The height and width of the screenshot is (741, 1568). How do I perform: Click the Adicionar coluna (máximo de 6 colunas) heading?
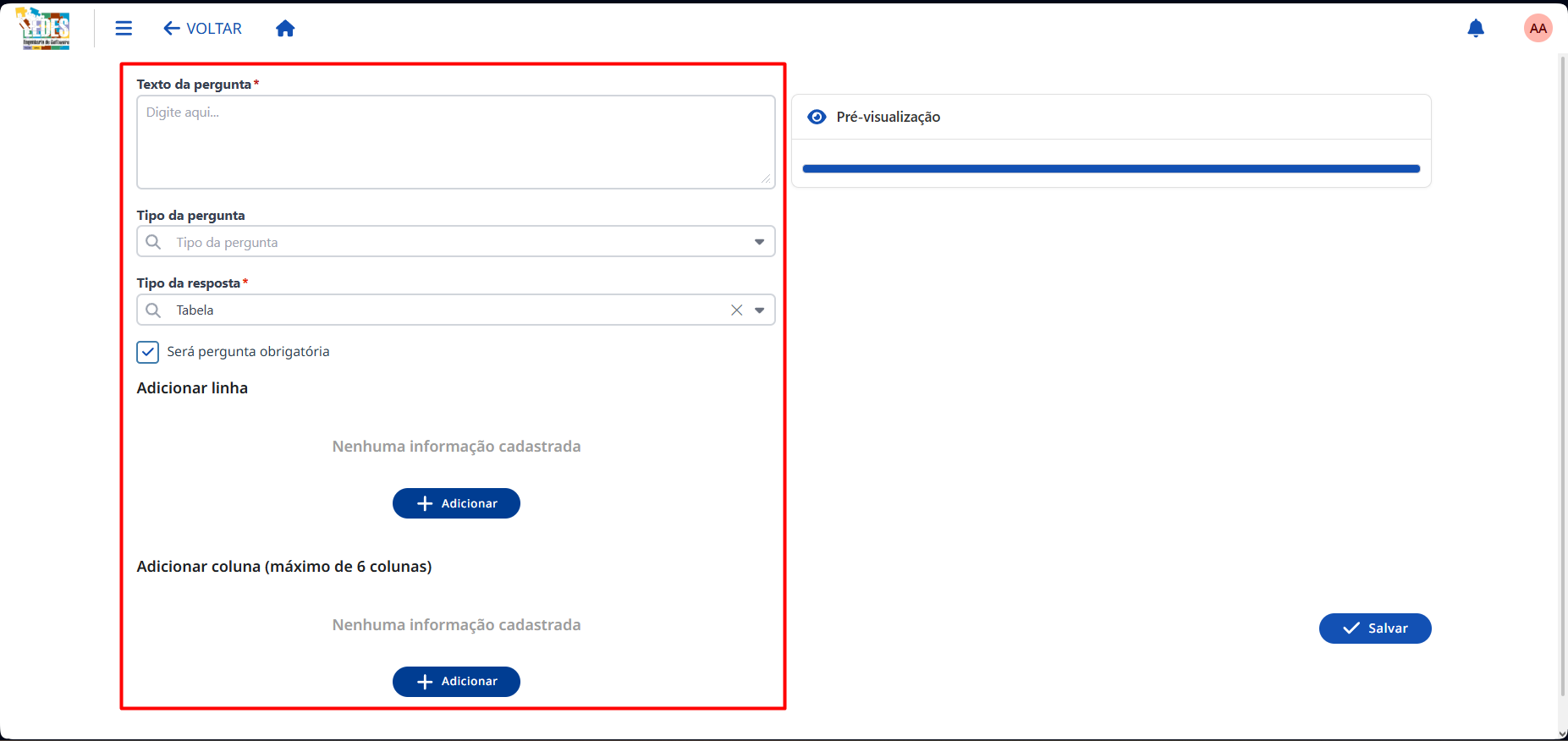tap(284, 567)
